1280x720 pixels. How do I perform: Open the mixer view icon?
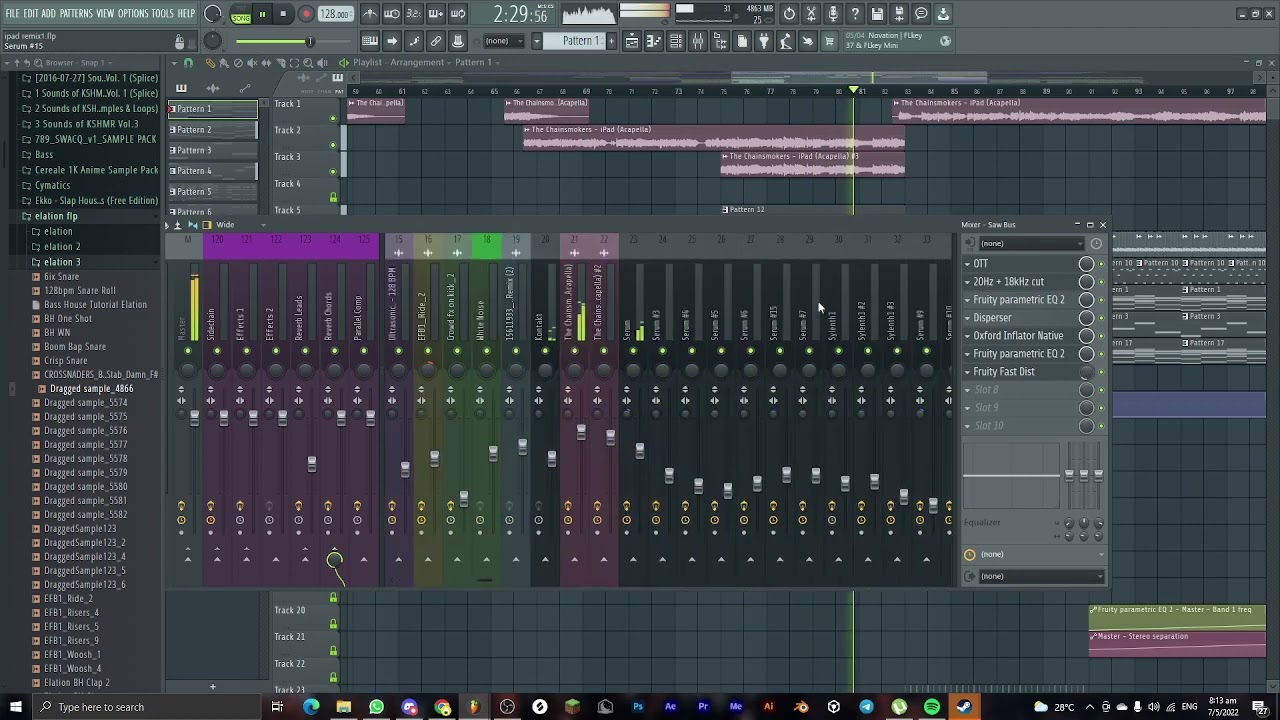coord(698,41)
